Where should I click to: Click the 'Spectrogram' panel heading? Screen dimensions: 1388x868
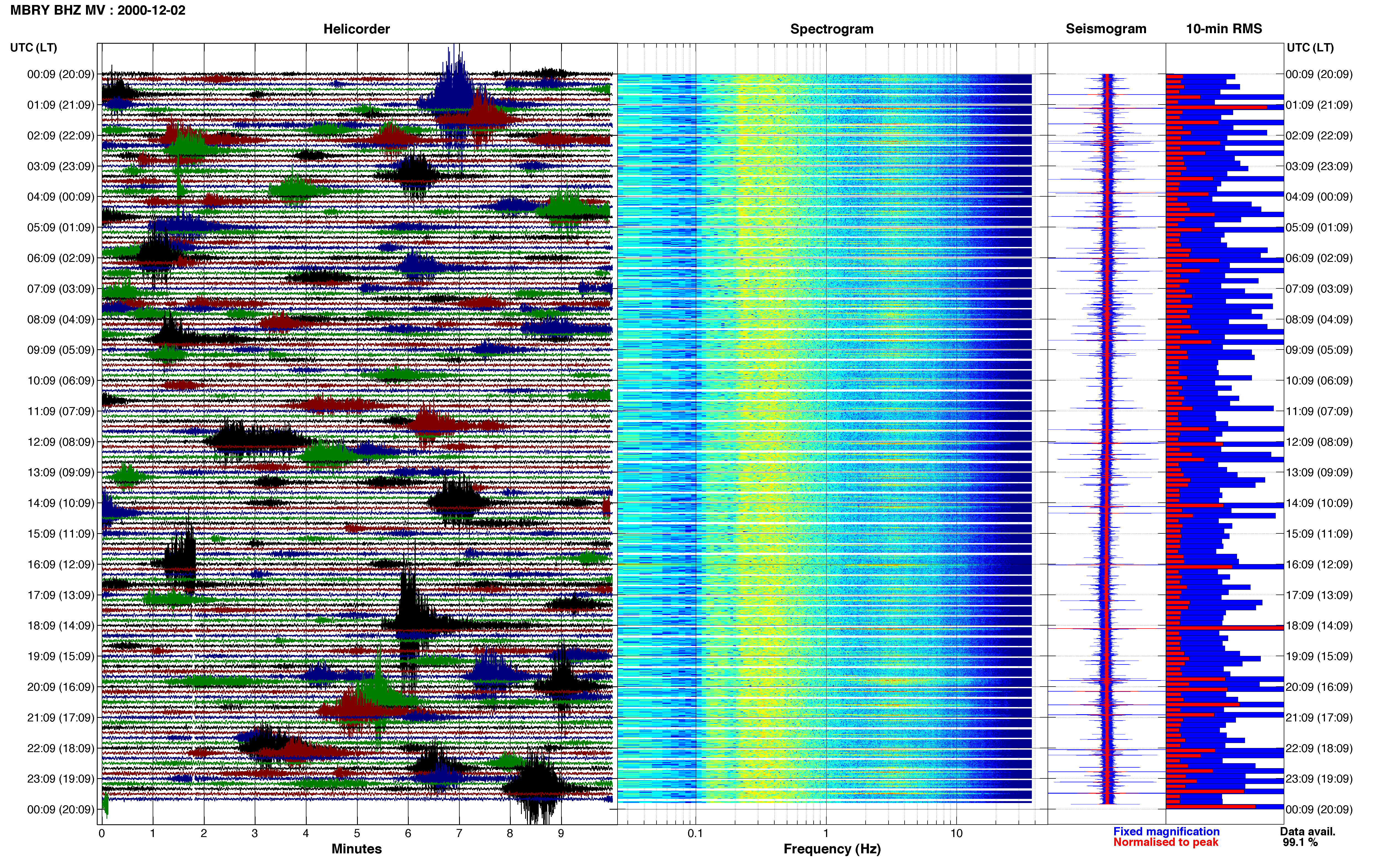point(832,29)
